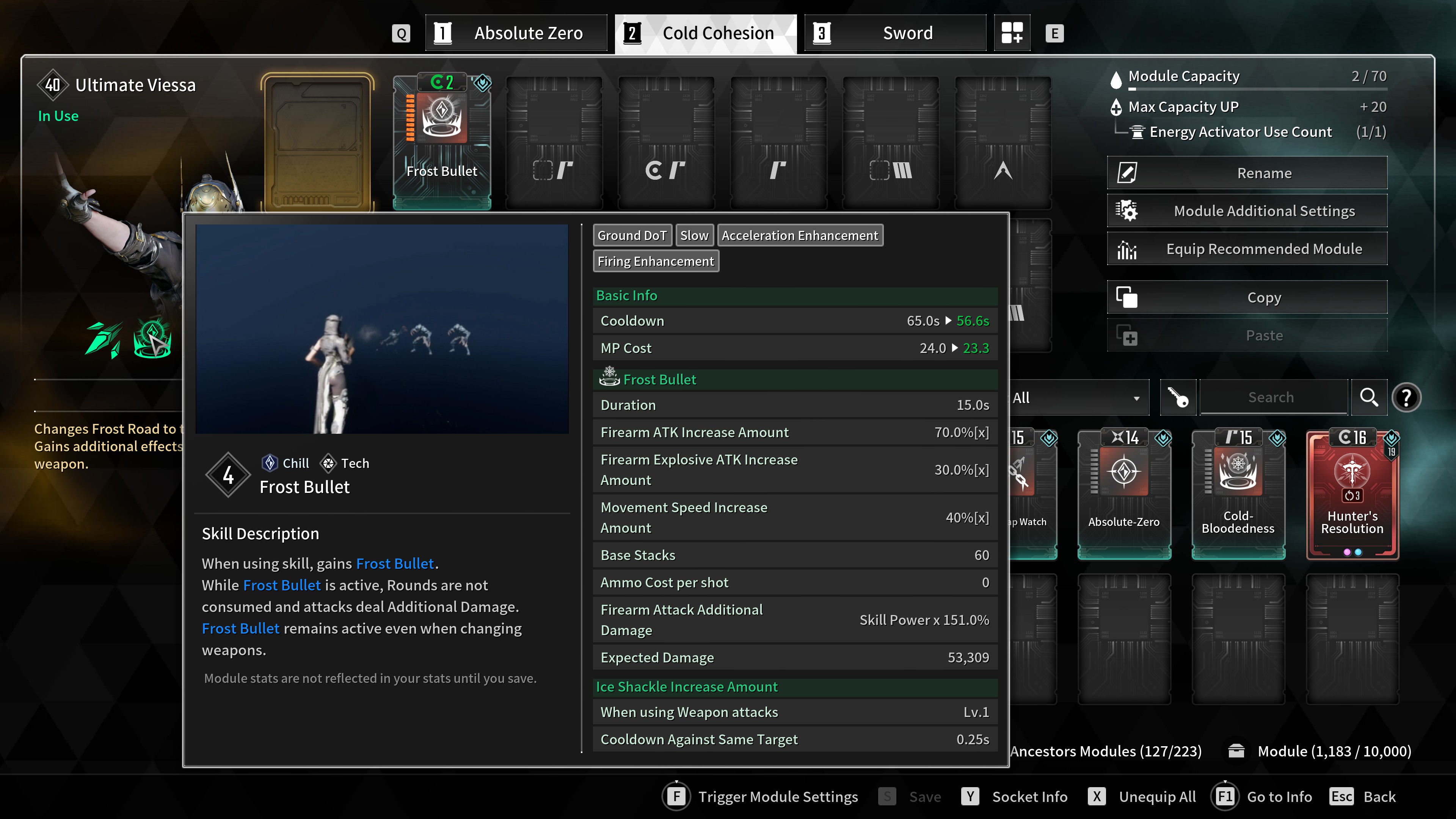
Task: Click the green skill ring icon
Action: point(152,339)
